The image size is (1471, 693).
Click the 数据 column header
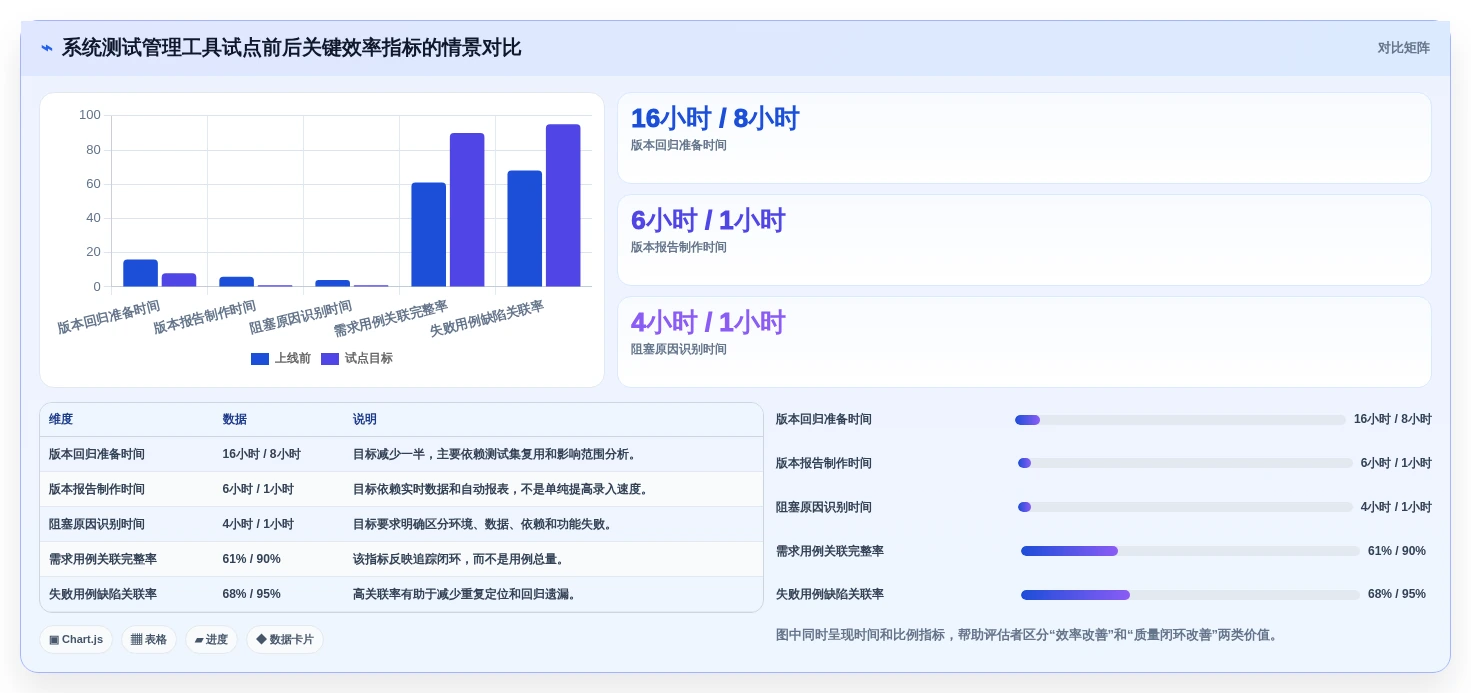(x=235, y=420)
